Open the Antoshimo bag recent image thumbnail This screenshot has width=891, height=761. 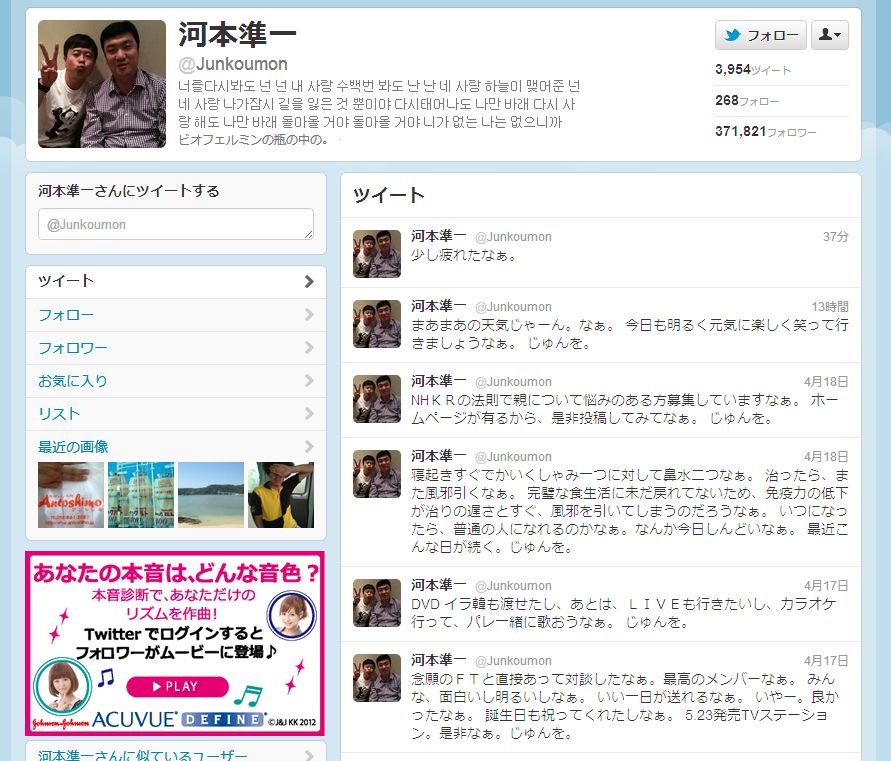(x=71, y=494)
